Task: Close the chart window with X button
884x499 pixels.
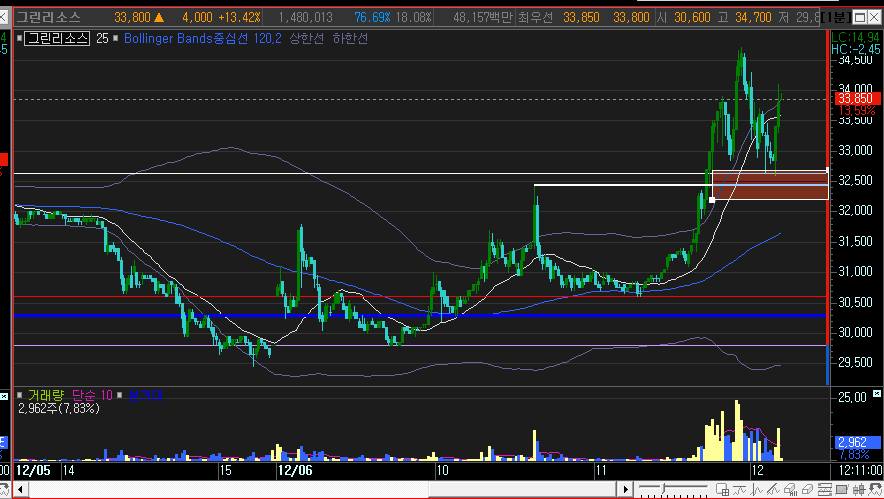Action: (x=874, y=17)
